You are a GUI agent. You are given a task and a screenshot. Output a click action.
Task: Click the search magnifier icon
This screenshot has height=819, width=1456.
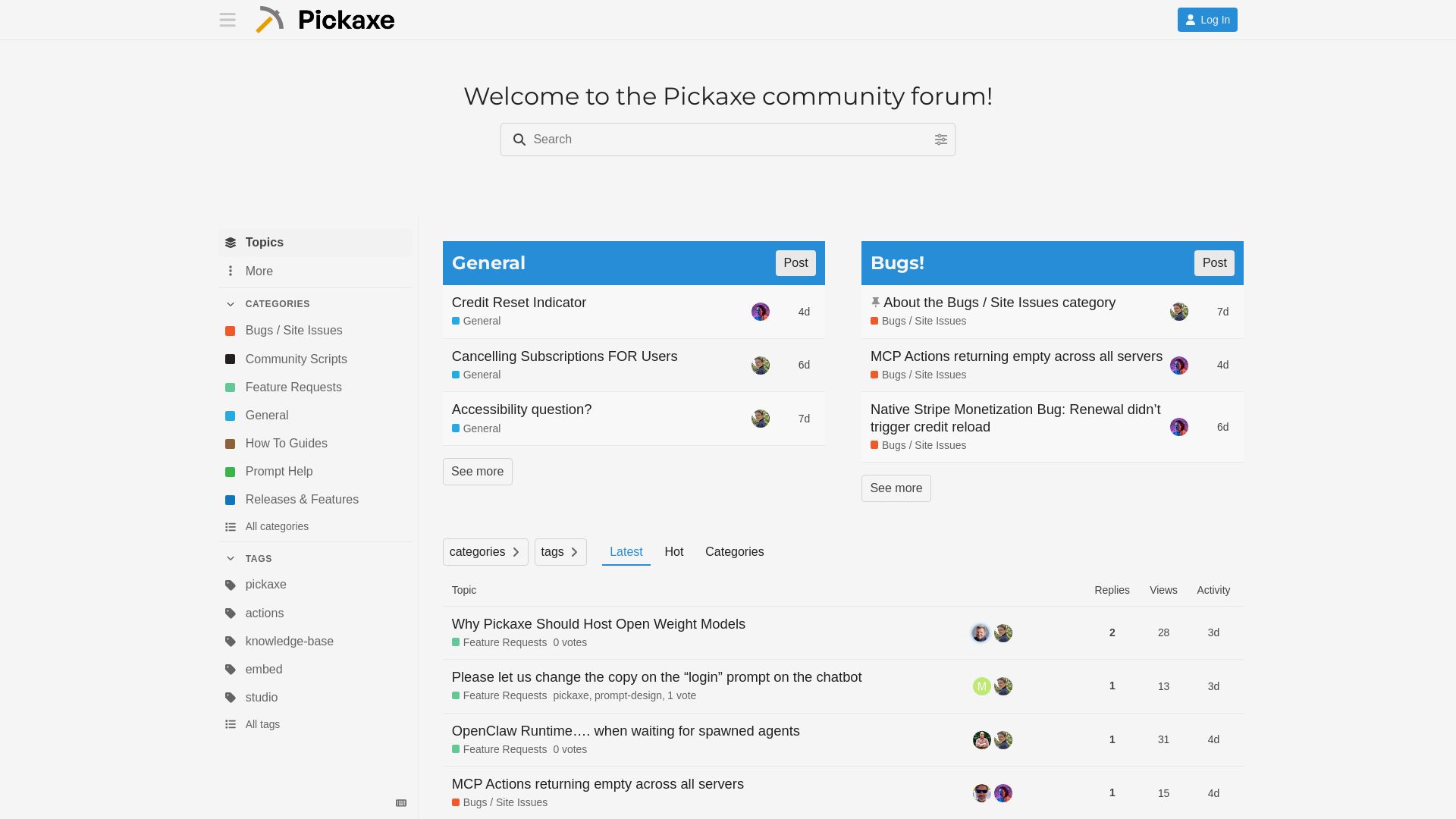(x=519, y=140)
